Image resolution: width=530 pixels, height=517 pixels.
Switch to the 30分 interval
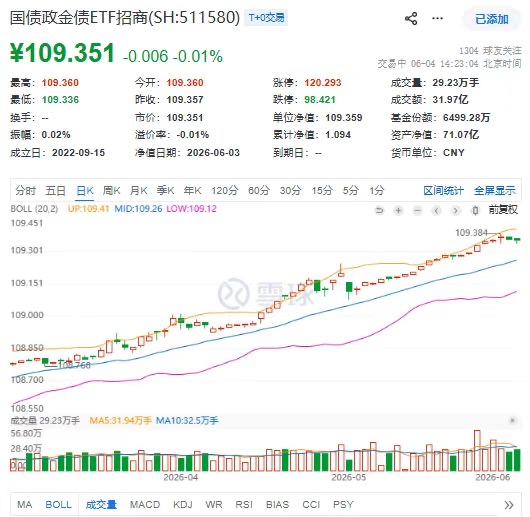click(x=290, y=191)
